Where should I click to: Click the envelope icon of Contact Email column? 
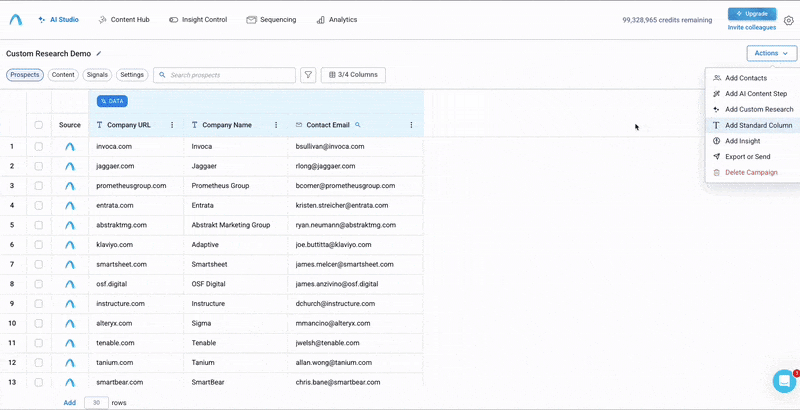pos(299,125)
